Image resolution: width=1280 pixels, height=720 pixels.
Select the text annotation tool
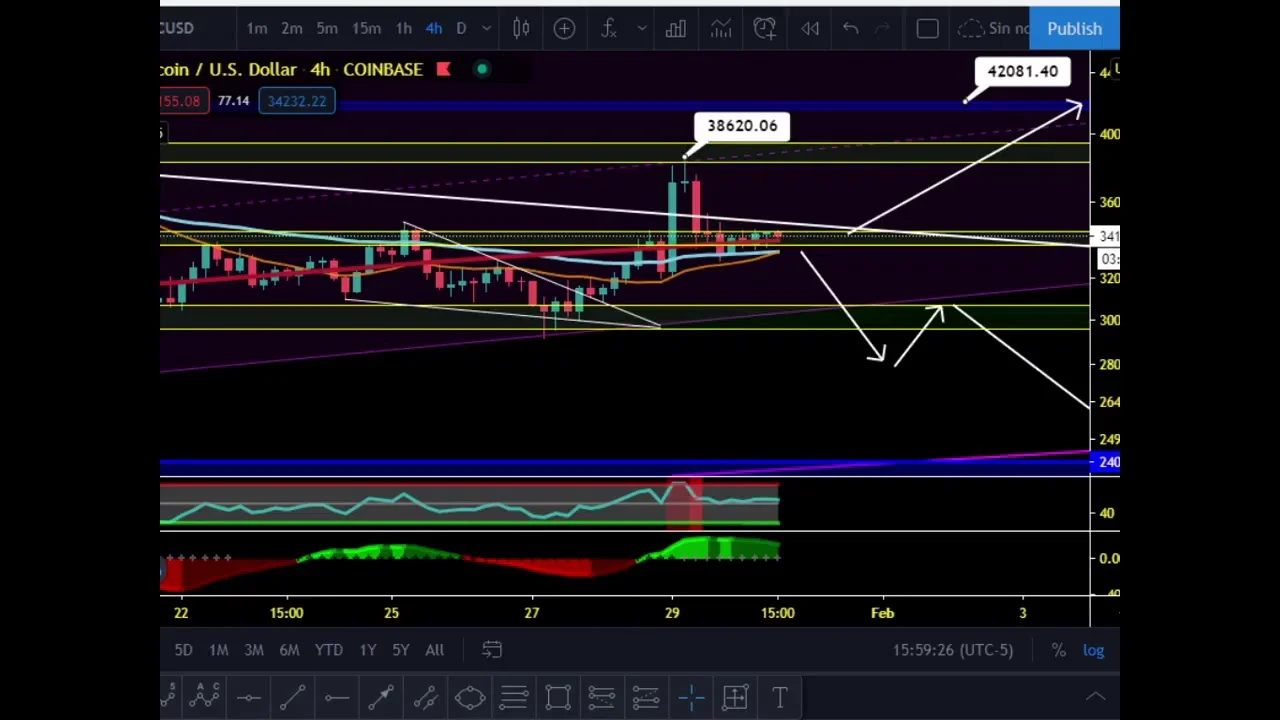pos(779,697)
